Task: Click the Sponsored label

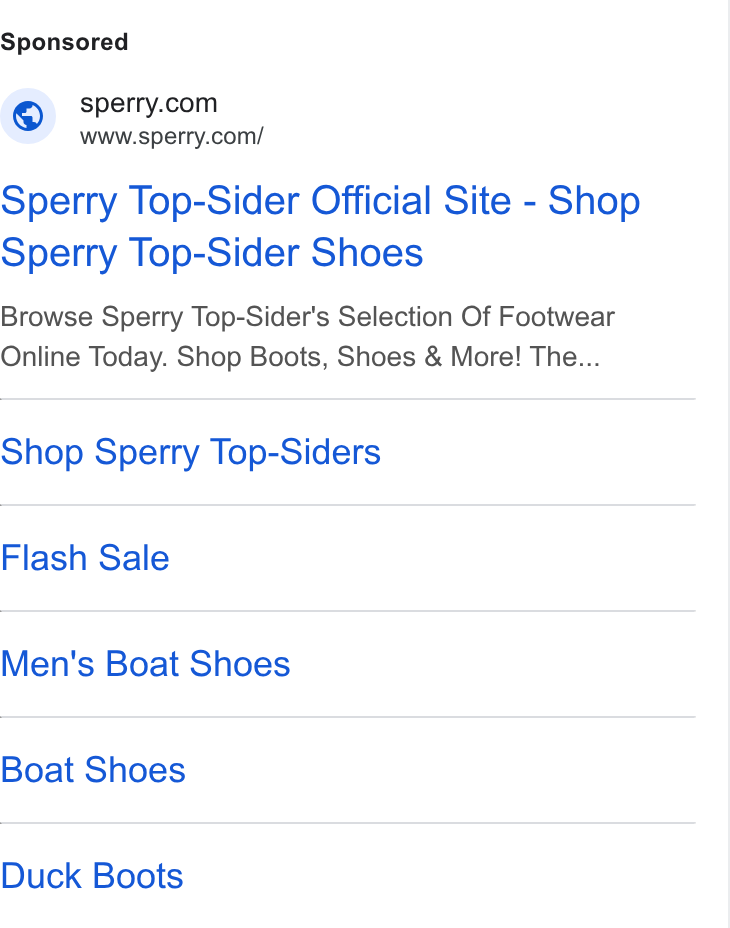Action: click(x=64, y=43)
